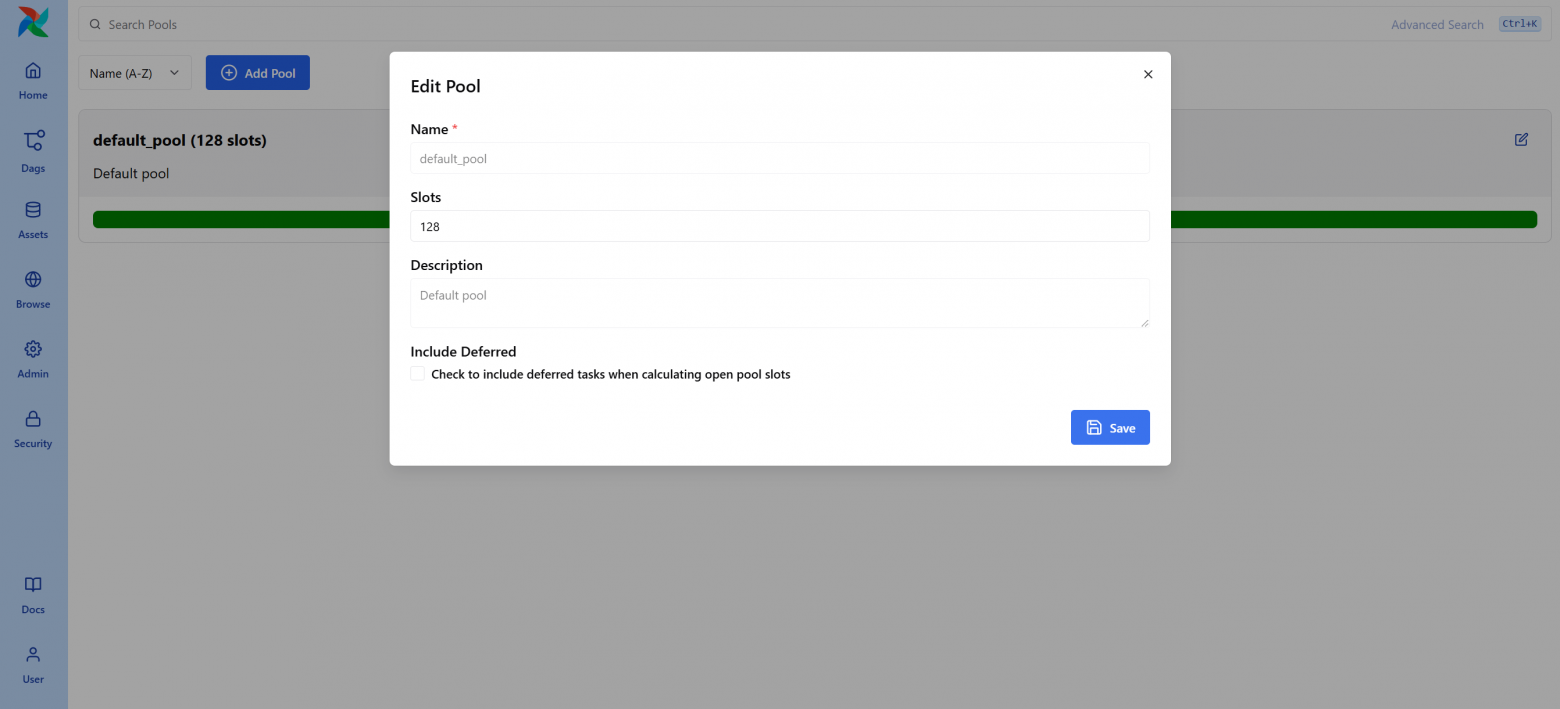The image size is (1560, 709).
Task: Click the Add Pool button
Action: click(258, 73)
